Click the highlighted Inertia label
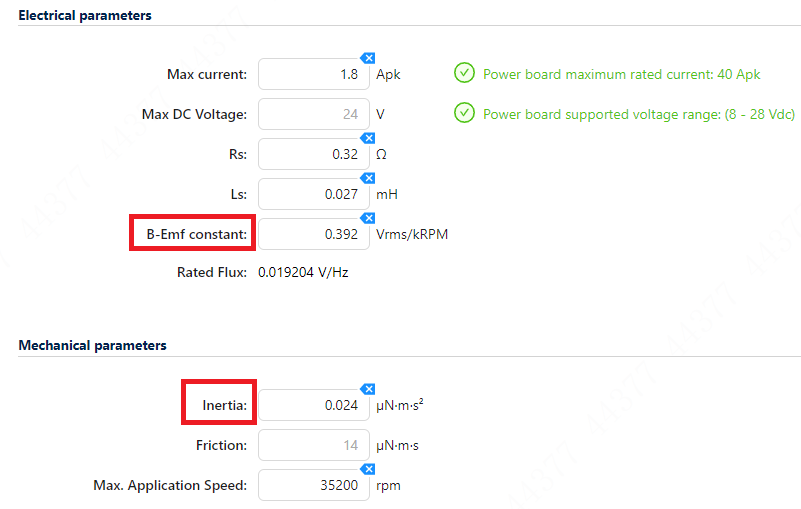This screenshot has width=801, height=509. (223, 405)
